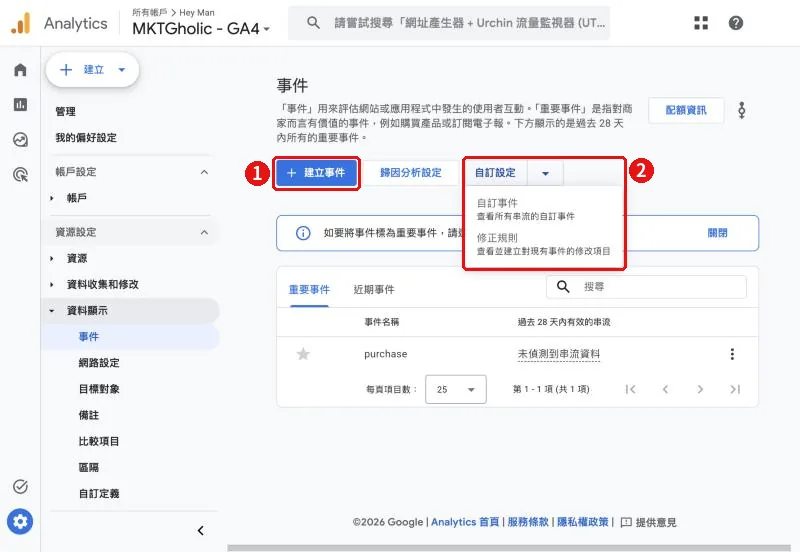Screen dimensions: 800x552
Task: Open 自訂定義 in the sidebar
Action: coord(99,493)
